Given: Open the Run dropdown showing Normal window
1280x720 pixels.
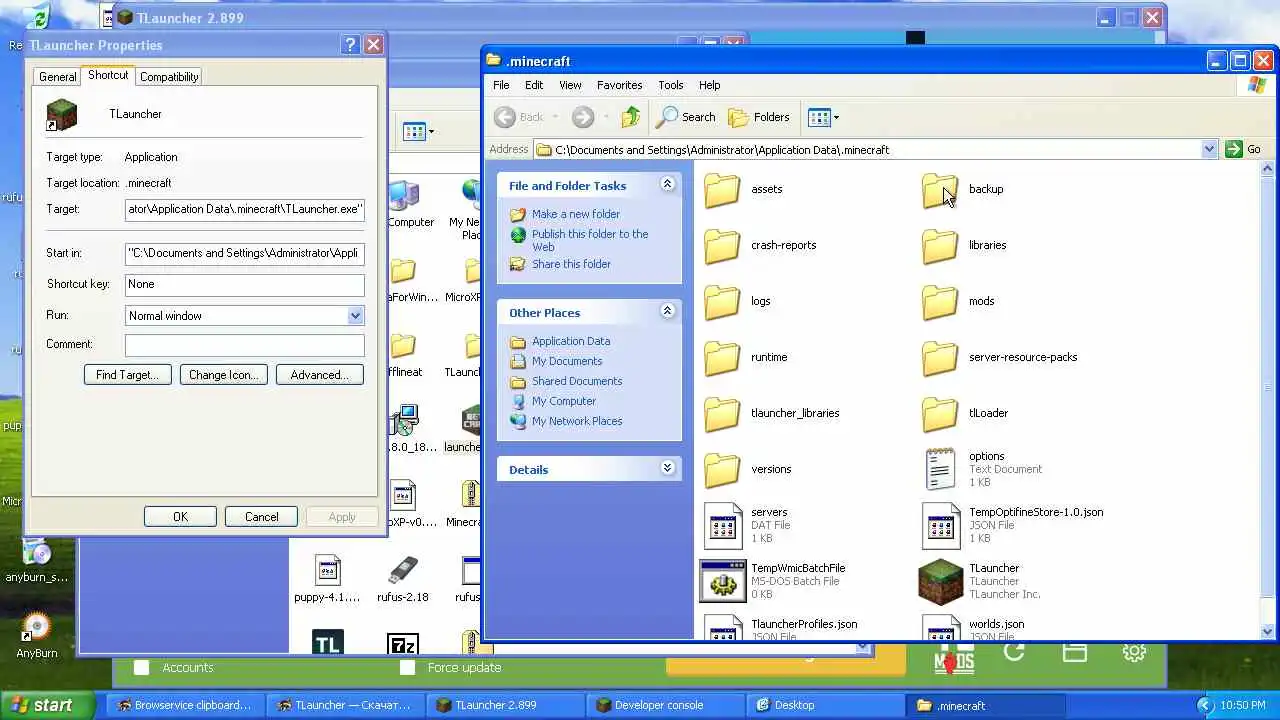Looking at the screenshot, I should click(245, 315).
